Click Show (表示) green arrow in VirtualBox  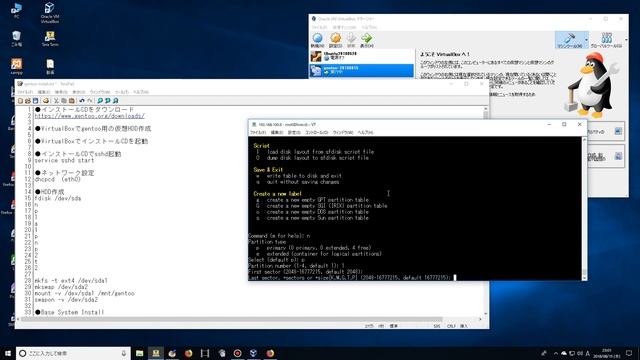367,40
